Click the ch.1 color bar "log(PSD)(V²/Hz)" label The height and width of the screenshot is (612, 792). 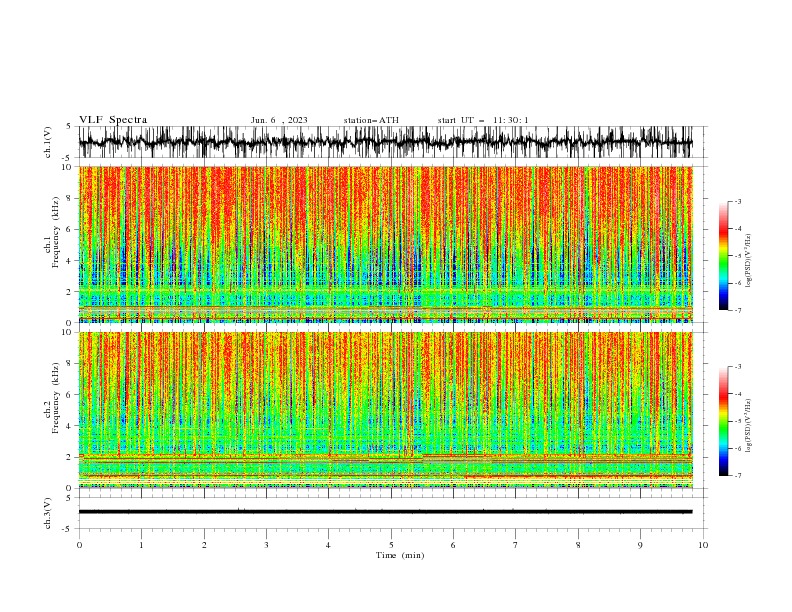(x=748, y=261)
